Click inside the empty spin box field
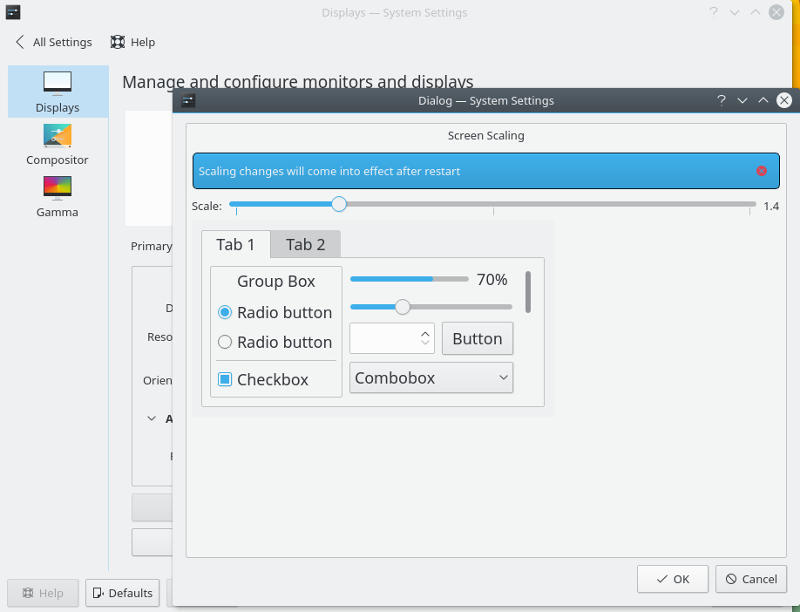This screenshot has height=612, width=800. (385, 338)
